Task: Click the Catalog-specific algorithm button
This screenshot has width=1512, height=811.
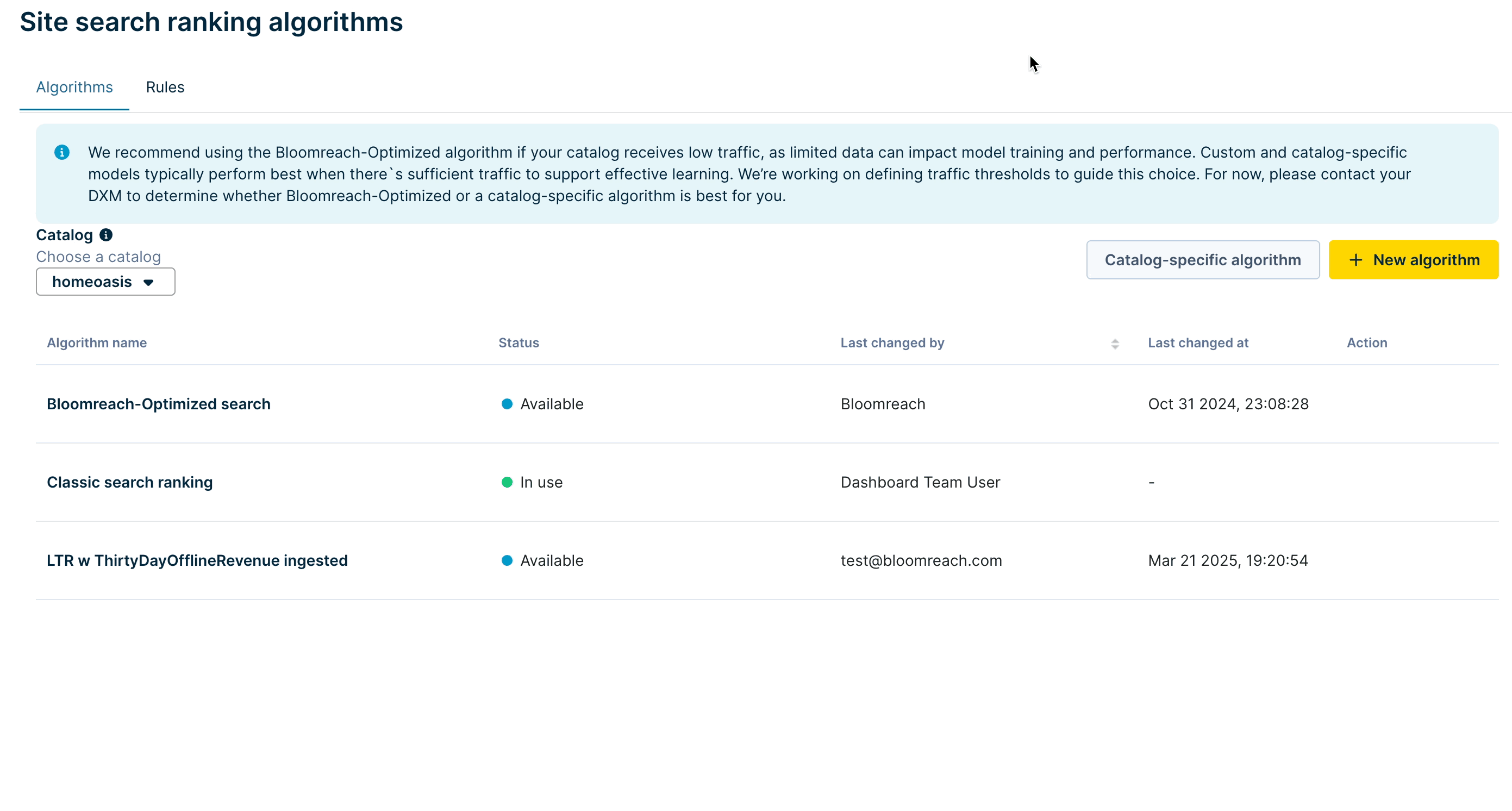Action: tap(1203, 260)
